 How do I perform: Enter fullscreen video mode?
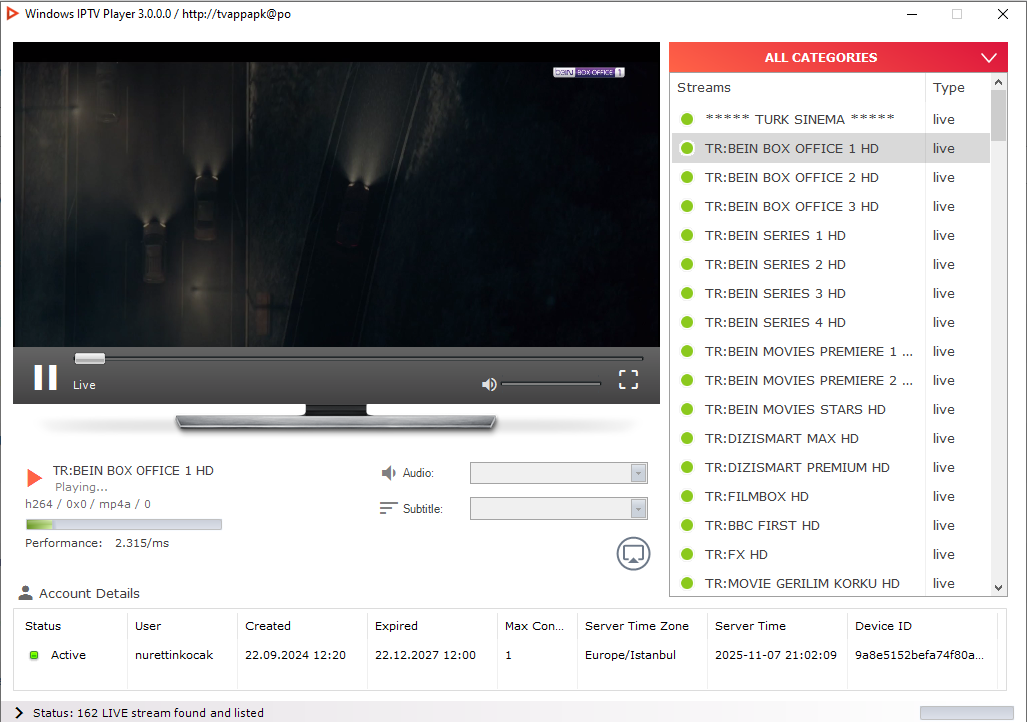pos(628,379)
